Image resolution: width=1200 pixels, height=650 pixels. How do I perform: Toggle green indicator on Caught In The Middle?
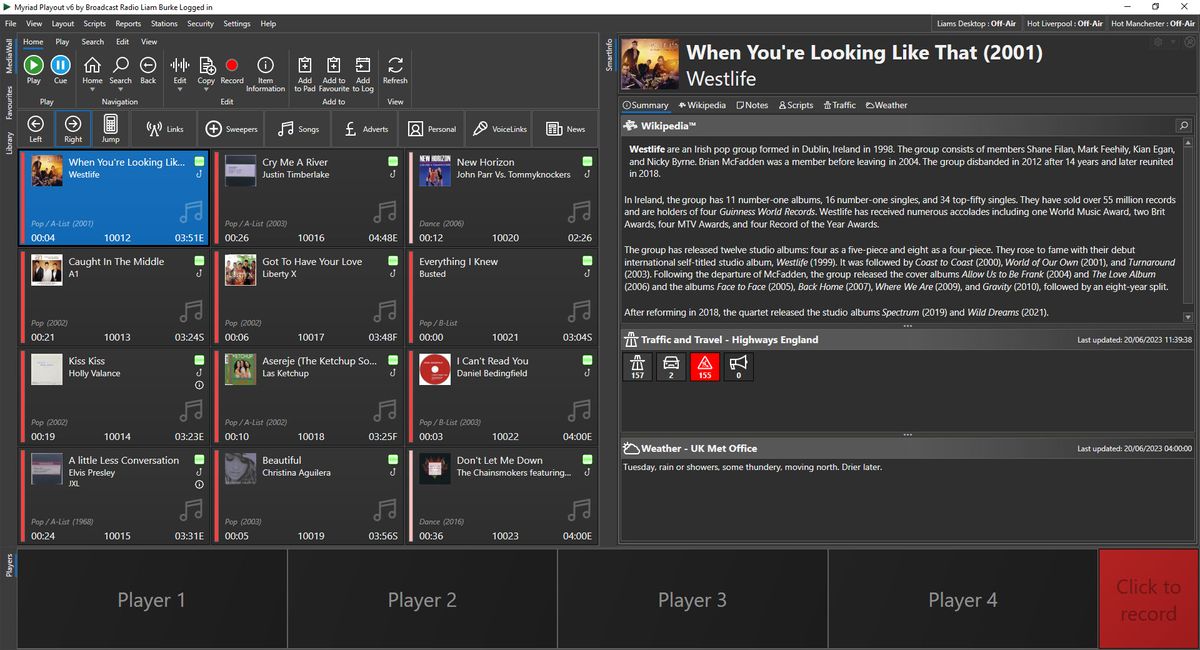(199, 261)
